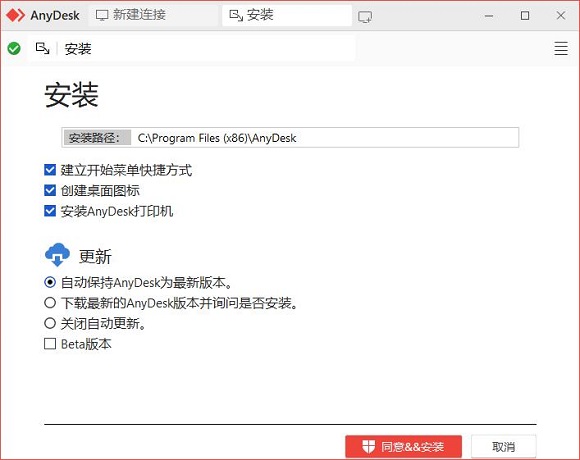Click install icon in address bar
The image size is (580, 460).
(x=42, y=48)
